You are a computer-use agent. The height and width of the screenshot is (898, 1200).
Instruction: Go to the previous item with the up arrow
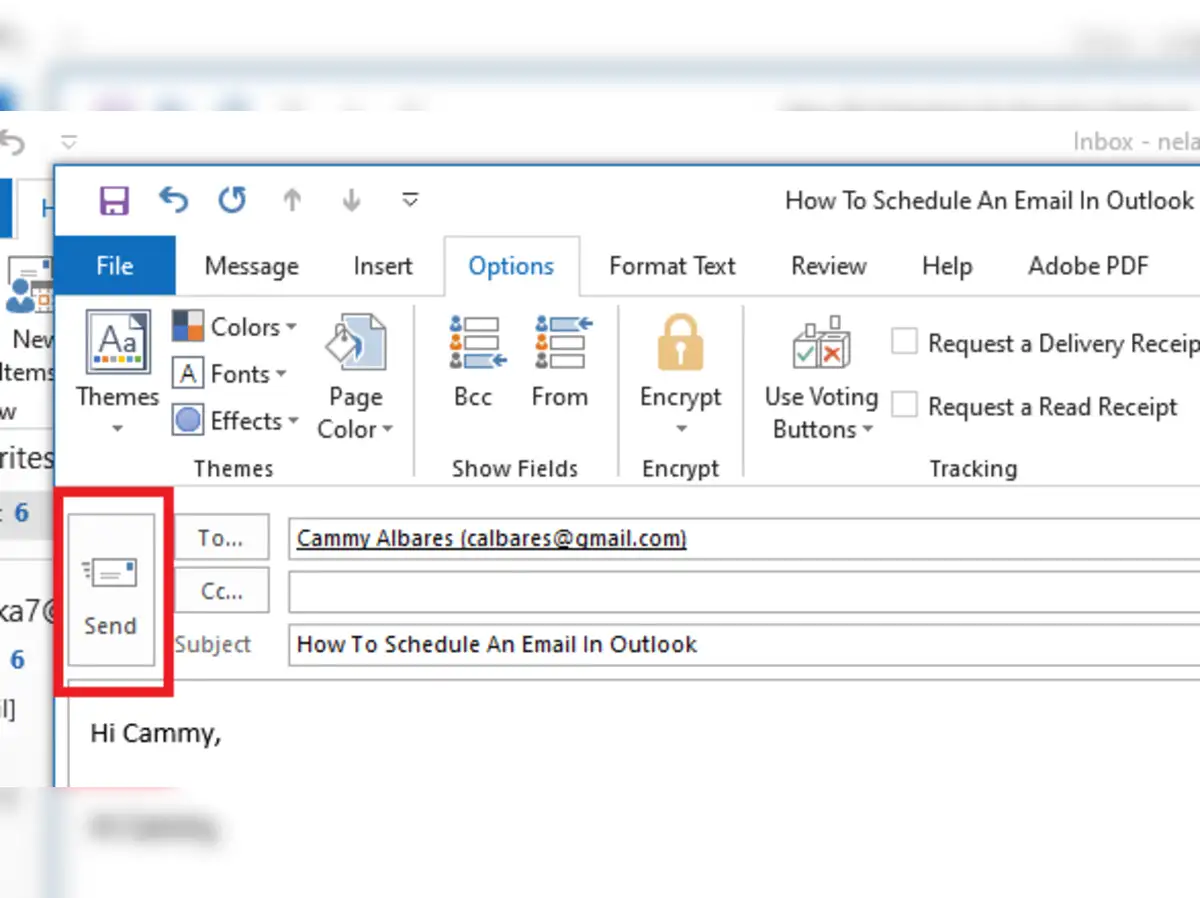pos(292,201)
